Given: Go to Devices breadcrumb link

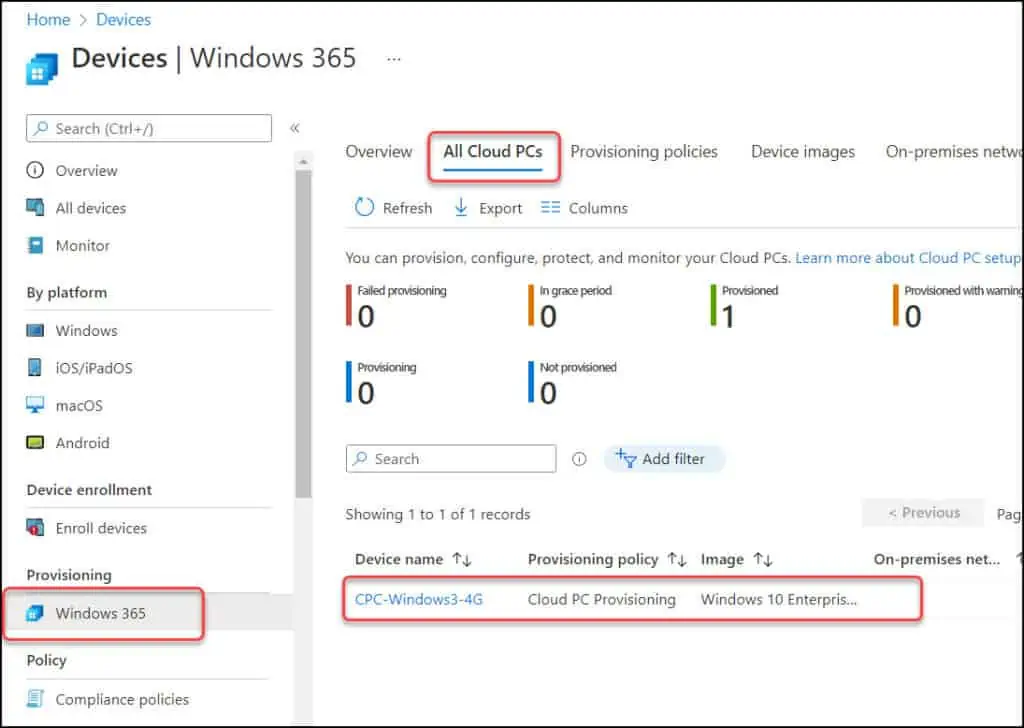Looking at the screenshot, I should (x=123, y=20).
